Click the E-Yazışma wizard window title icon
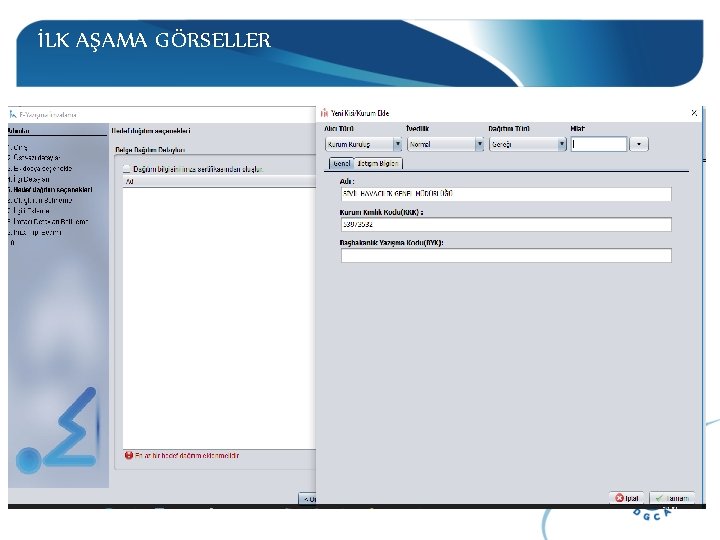 click(x=13, y=114)
